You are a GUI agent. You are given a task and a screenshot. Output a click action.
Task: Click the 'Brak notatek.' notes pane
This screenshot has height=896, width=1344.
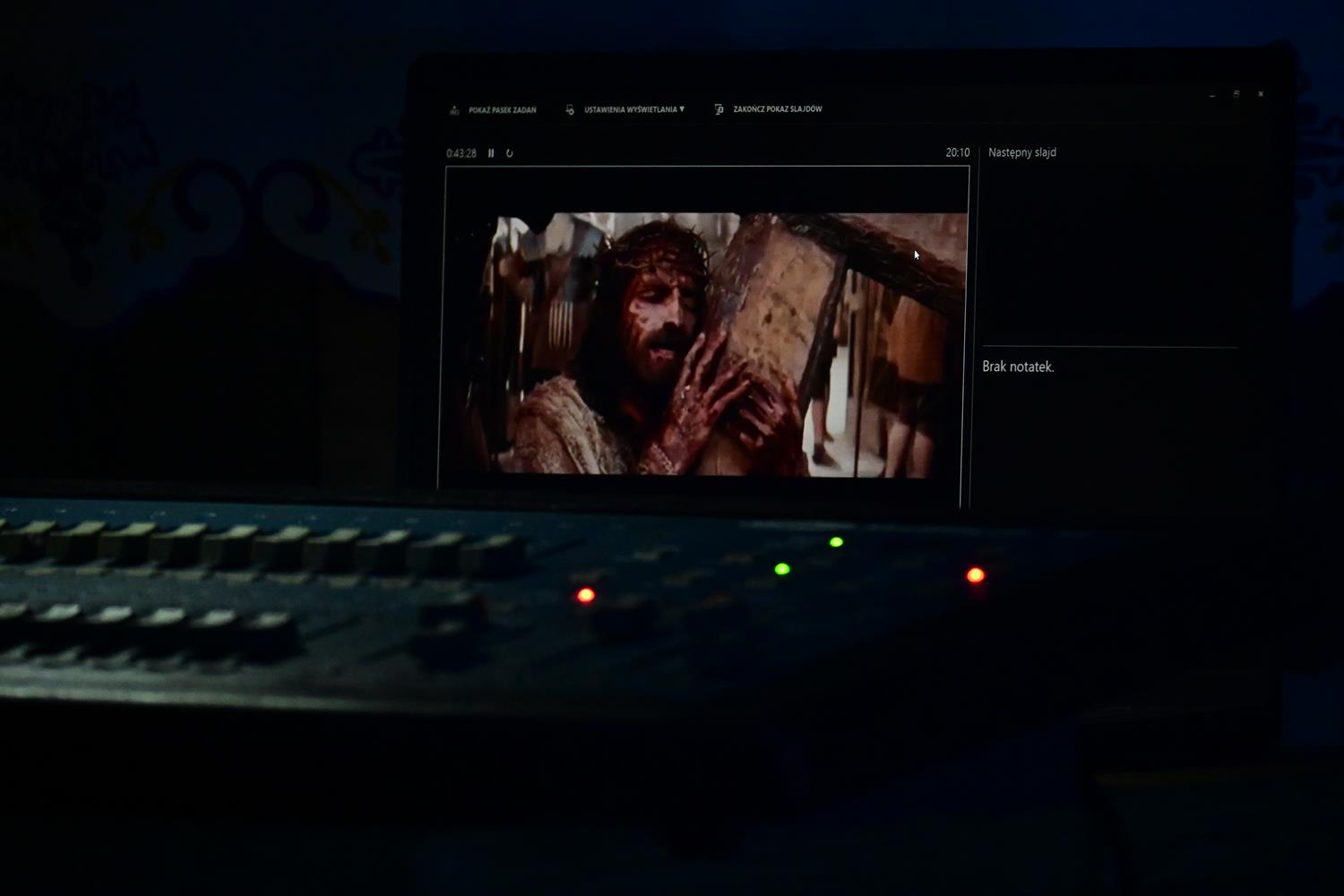click(1018, 366)
